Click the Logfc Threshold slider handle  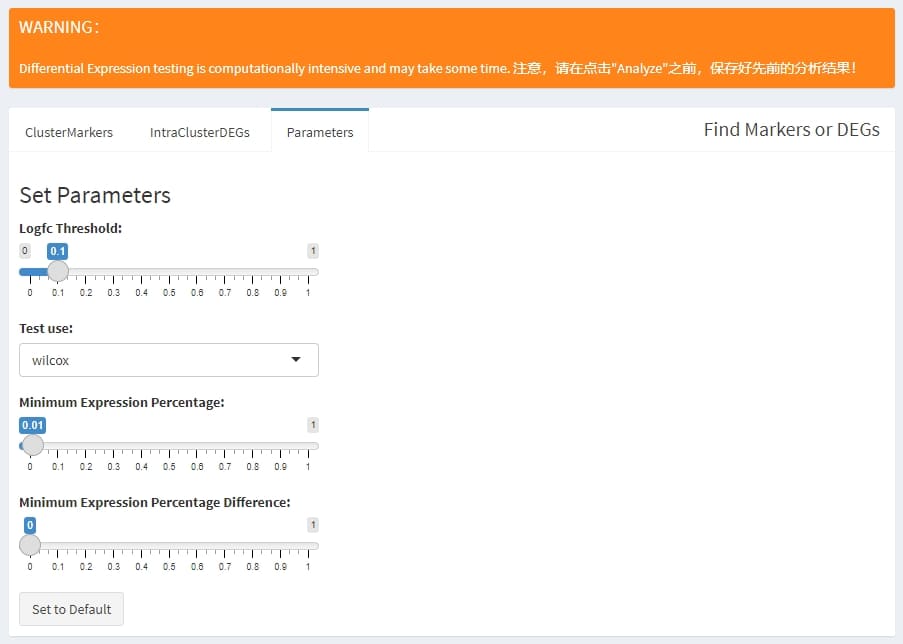pyautogui.click(x=58, y=271)
